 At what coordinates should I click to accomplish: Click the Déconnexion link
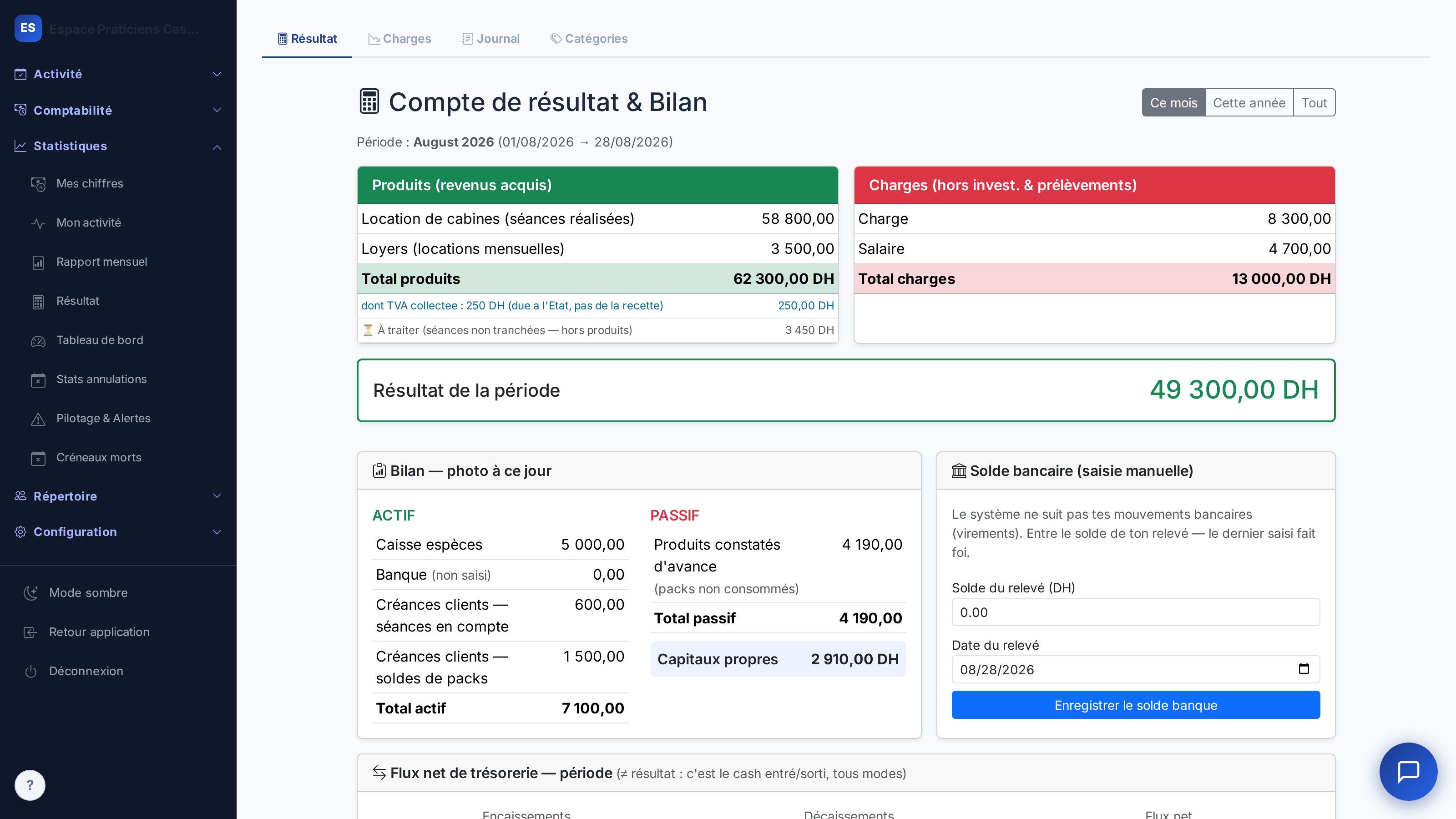pos(86,672)
